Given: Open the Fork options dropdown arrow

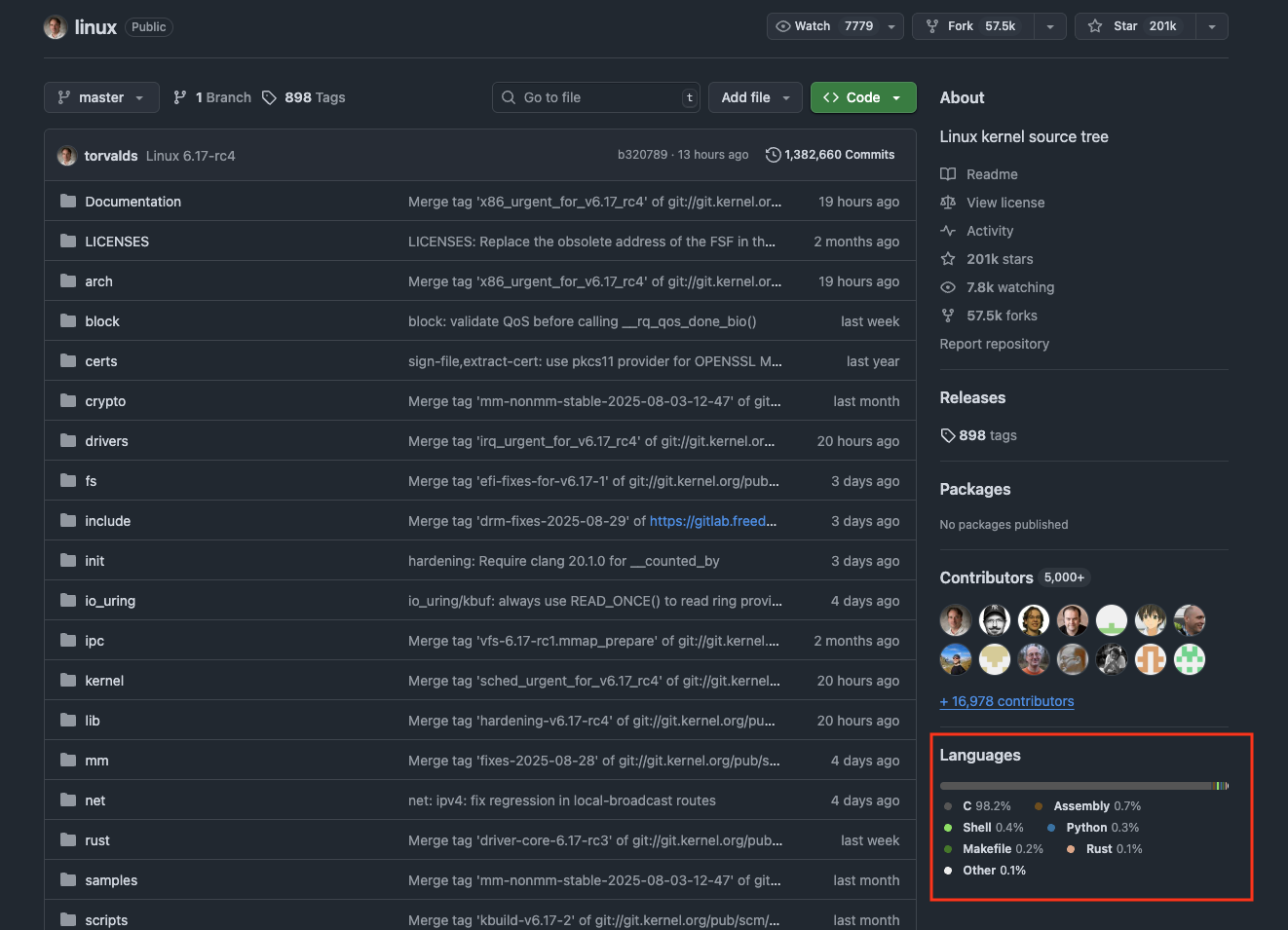Looking at the screenshot, I should coord(1050,27).
